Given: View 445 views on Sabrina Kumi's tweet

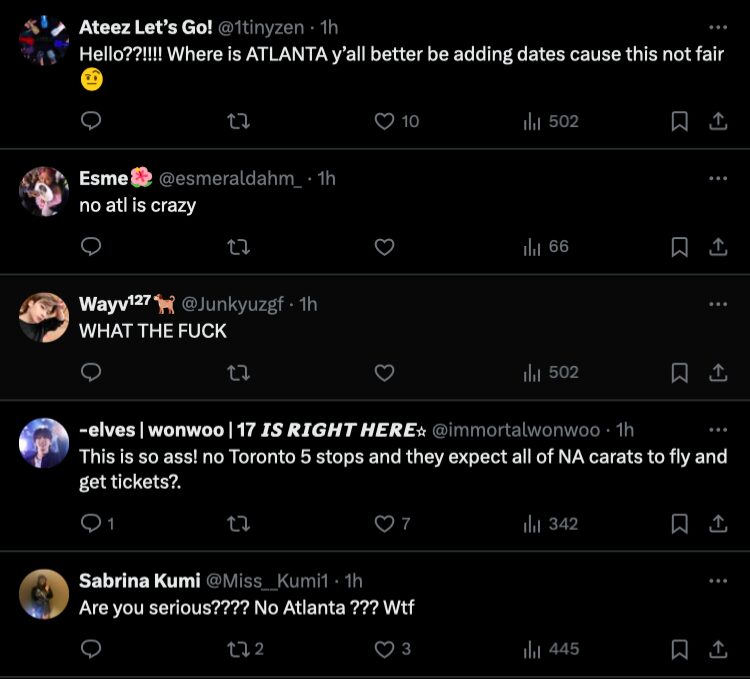Looking at the screenshot, I should (551, 649).
